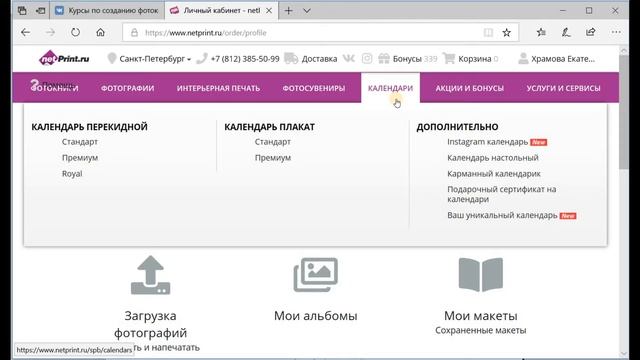Screen dimensions: 640x360
Task: Refresh the current page
Action: [76, 32]
